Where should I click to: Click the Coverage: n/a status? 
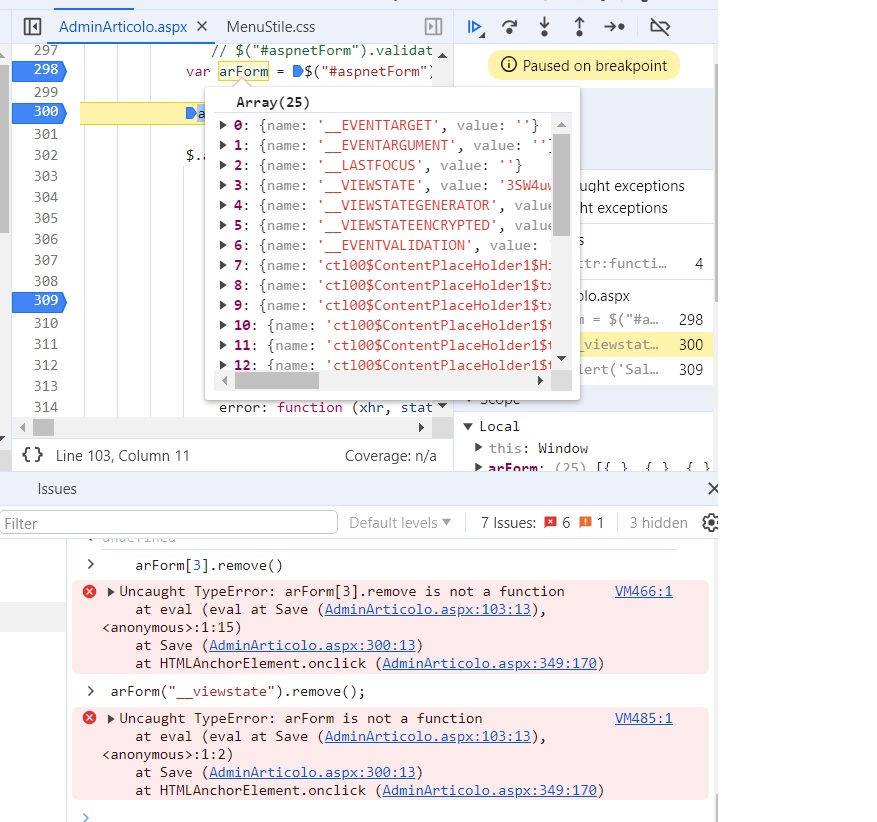[390, 456]
